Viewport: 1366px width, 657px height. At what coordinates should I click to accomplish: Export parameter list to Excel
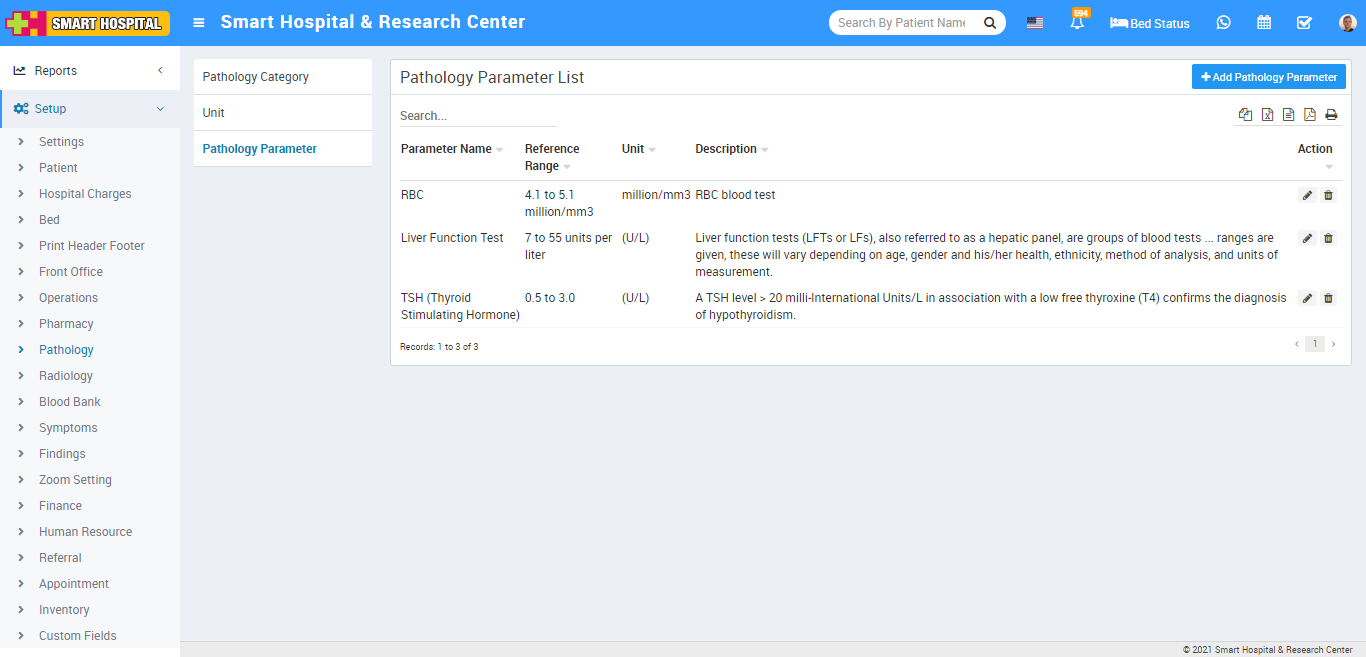pos(1267,115)
